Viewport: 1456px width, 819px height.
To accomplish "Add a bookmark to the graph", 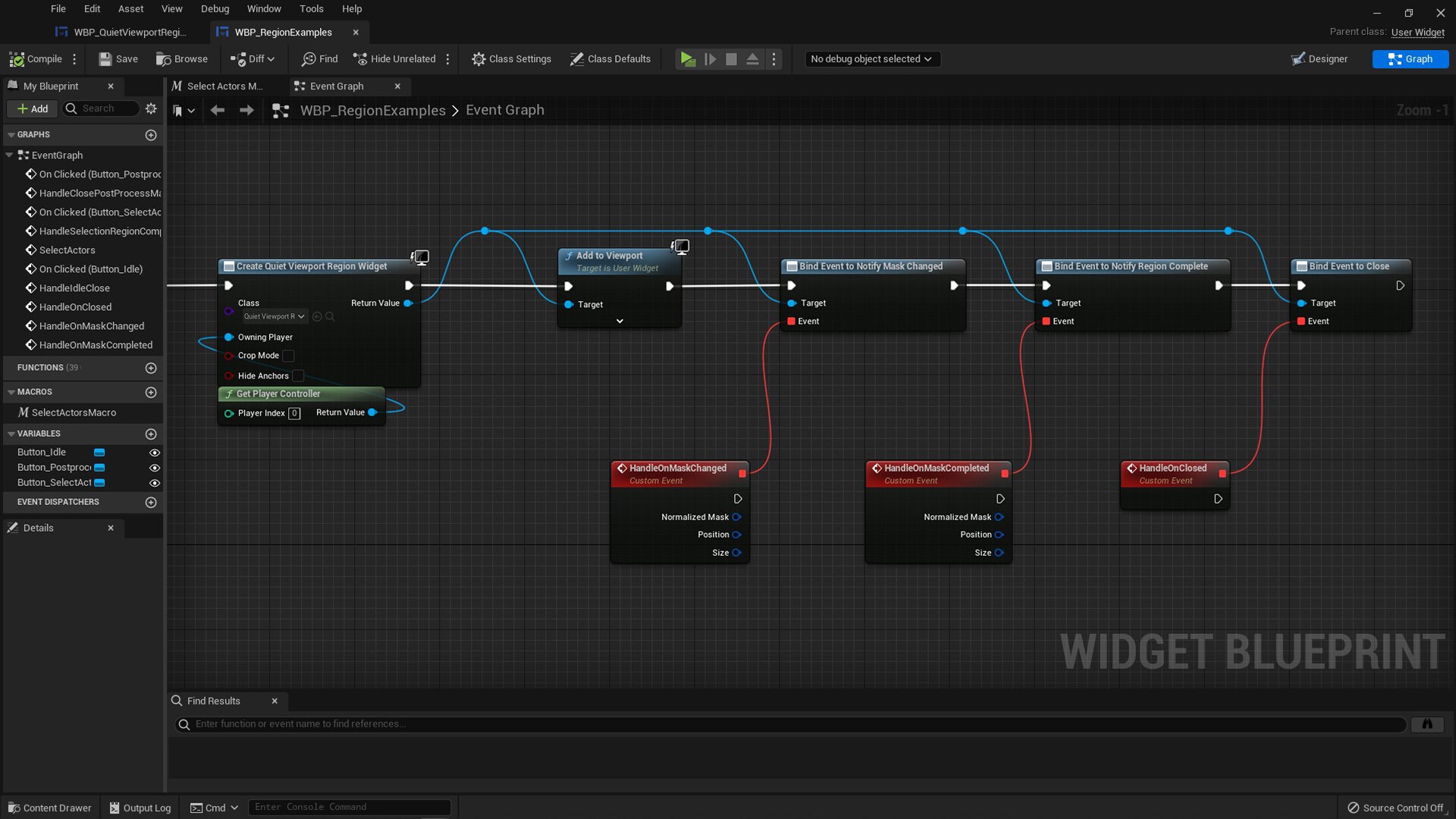I will [x=180, y=110].
